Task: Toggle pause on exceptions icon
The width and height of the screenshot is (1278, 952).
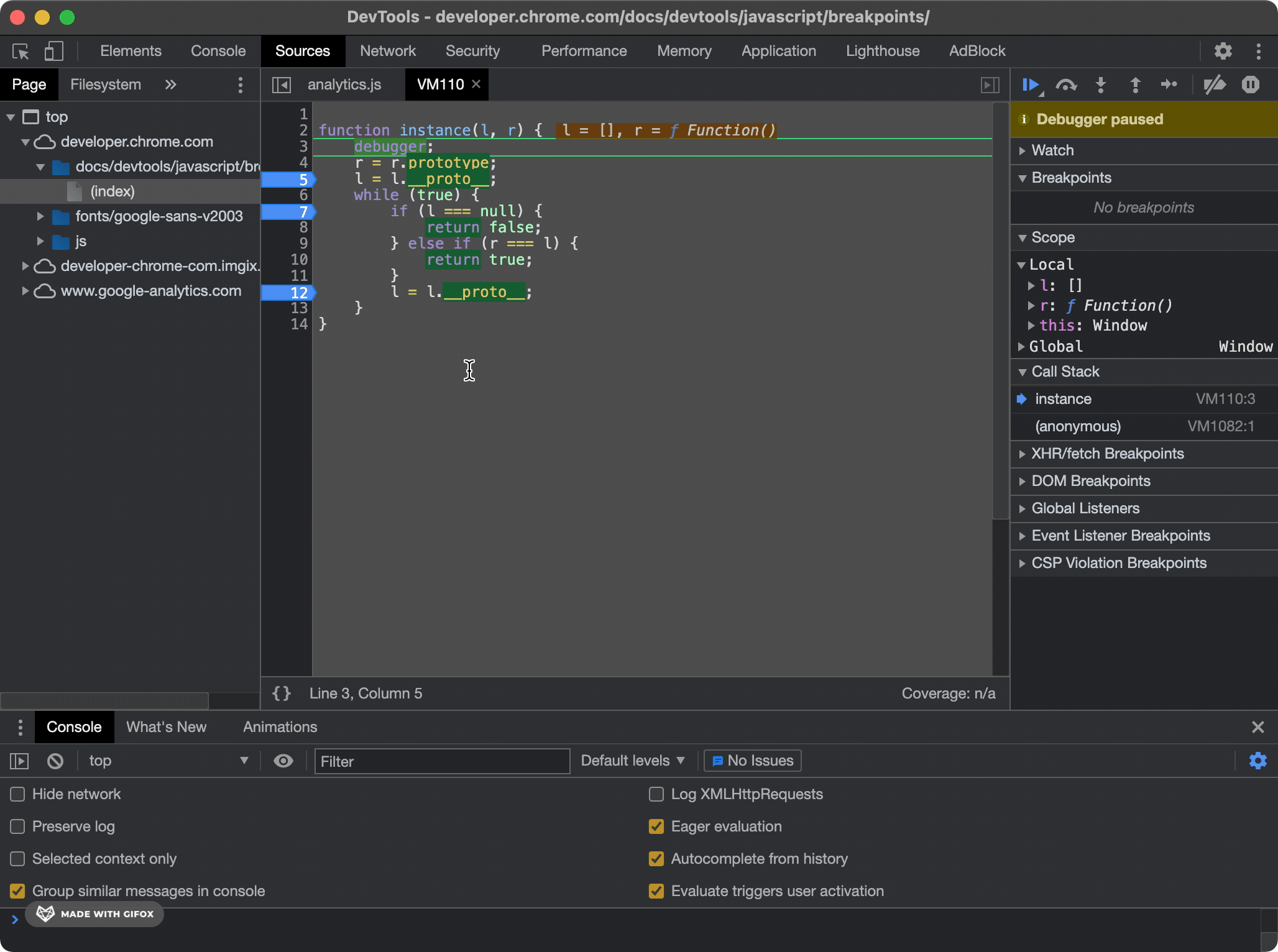Action: click(1250, 85)
